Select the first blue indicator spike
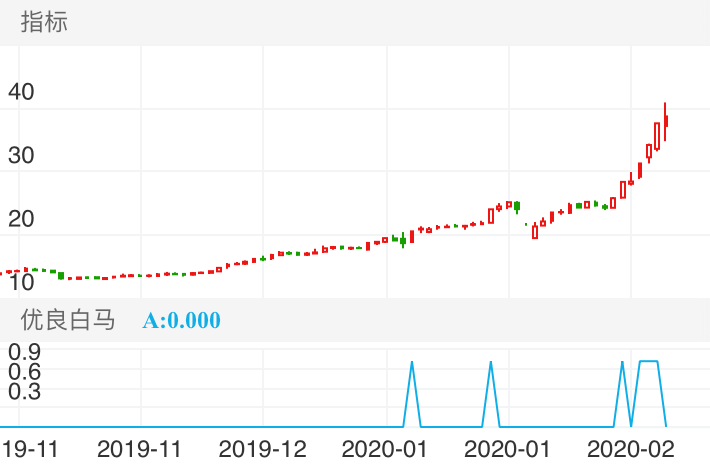Image resolution: width=710 pixels, height=472 pixels. pyautogui.click(x=412, y=365)
